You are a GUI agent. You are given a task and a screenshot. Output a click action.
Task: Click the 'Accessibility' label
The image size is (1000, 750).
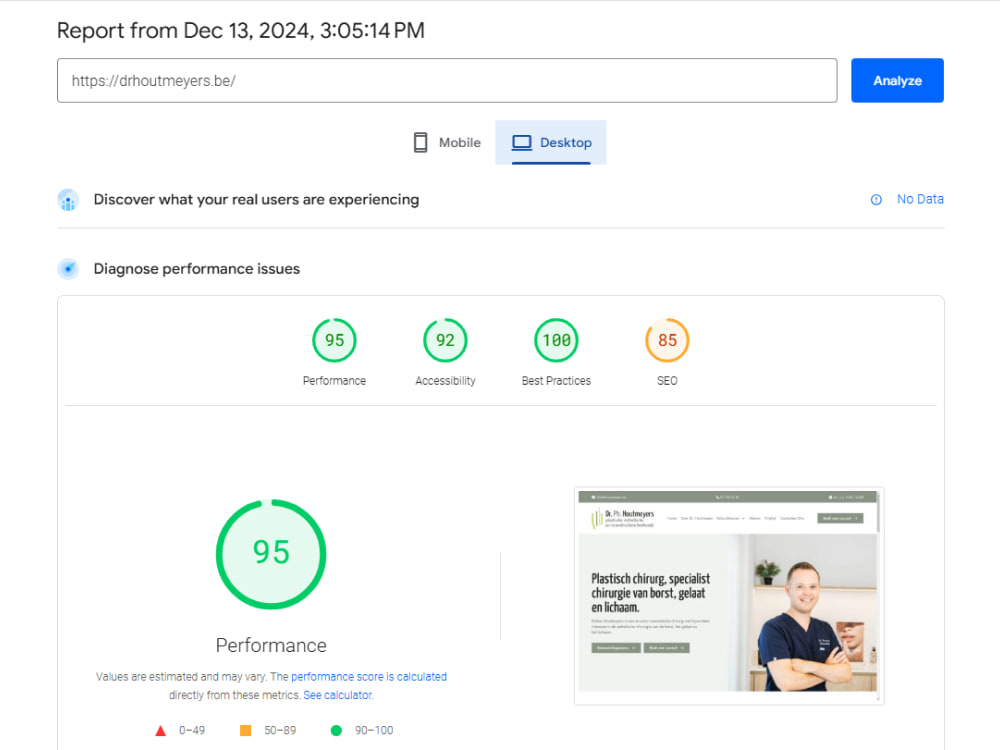(x=445, y=381)
